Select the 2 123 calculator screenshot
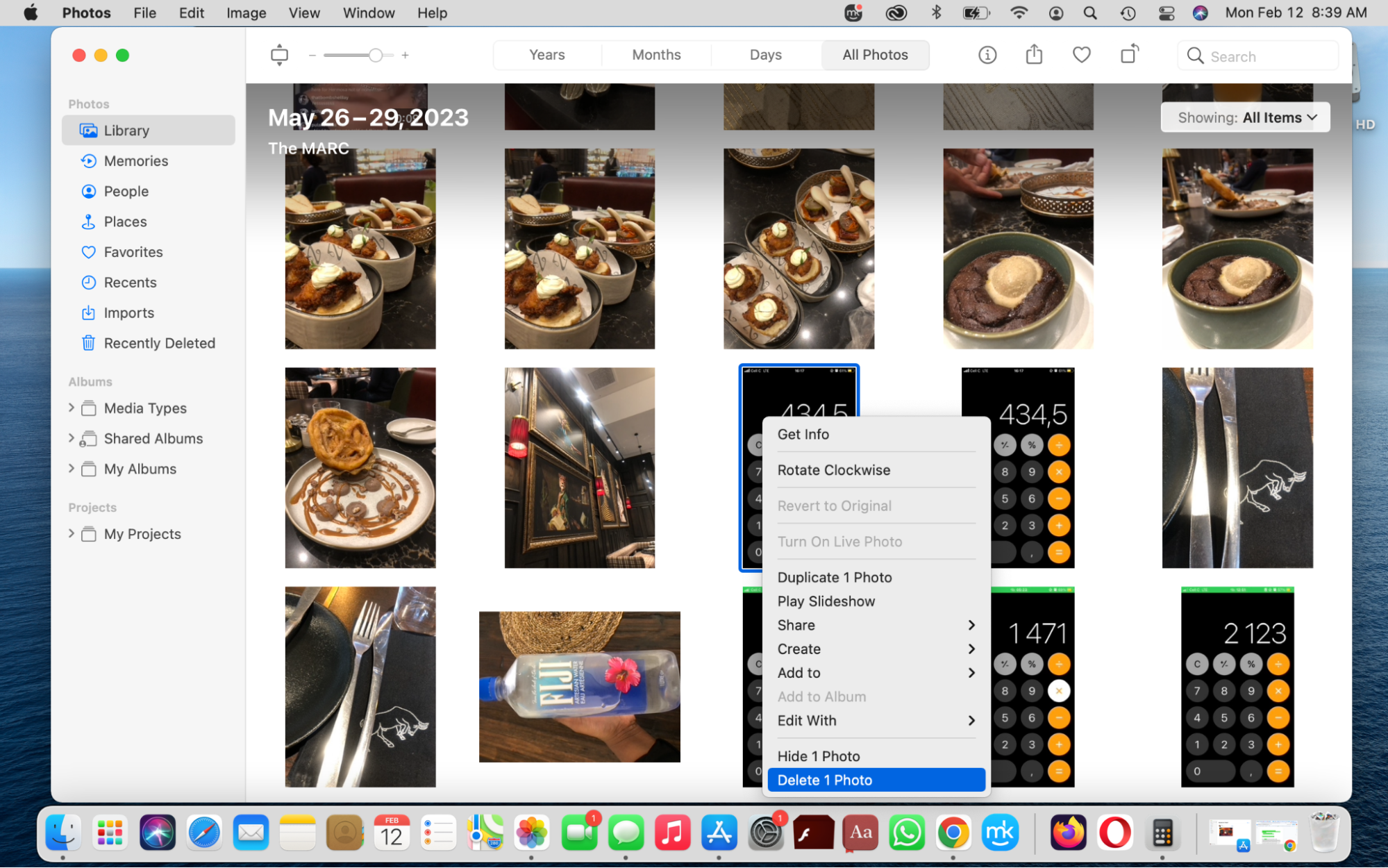 pyautogui.click(x=1237, y=687)
